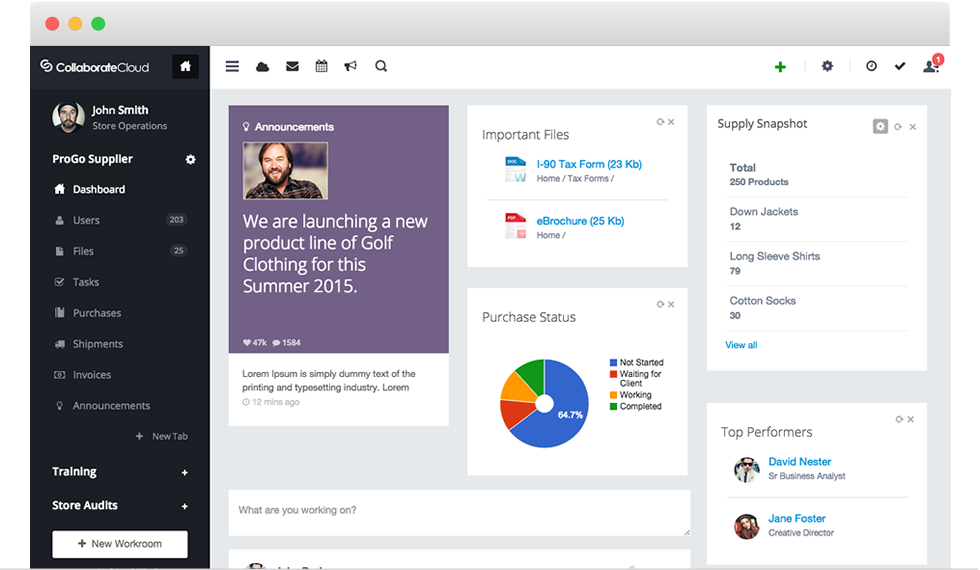
Task: Close the Top Performers widget
Action: coord(911,419)
